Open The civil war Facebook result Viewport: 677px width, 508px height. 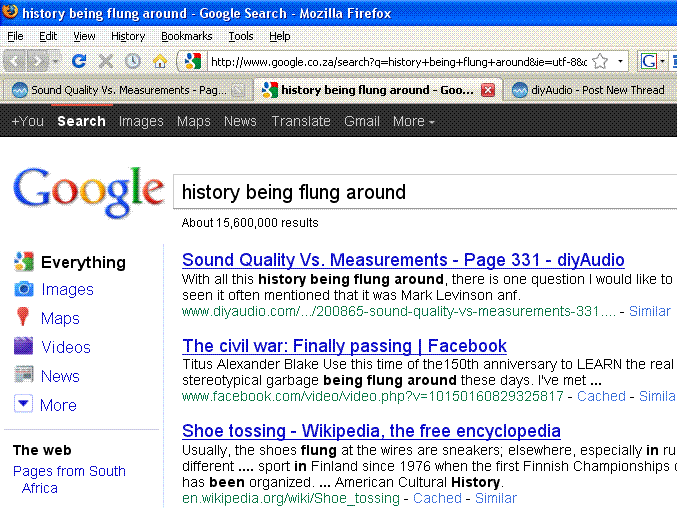tap(344, 346)
